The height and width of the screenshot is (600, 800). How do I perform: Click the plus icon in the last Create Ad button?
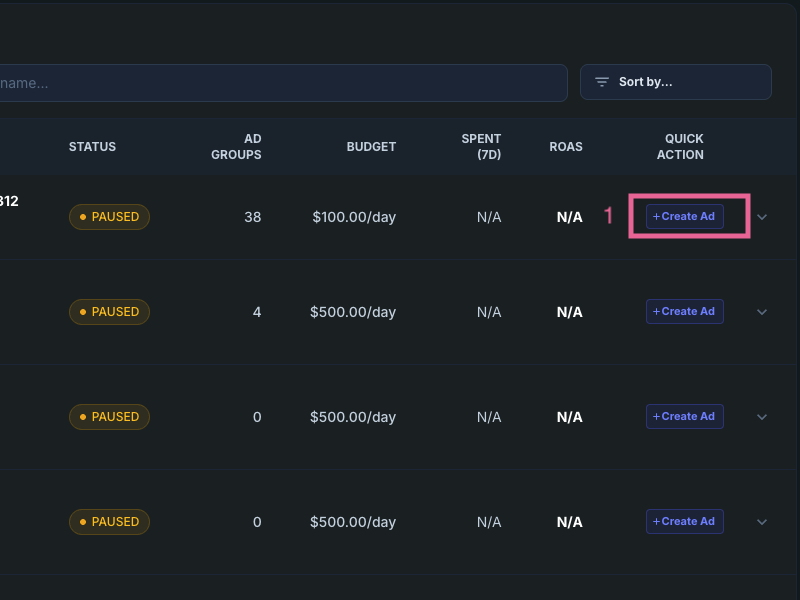point(657,521)
